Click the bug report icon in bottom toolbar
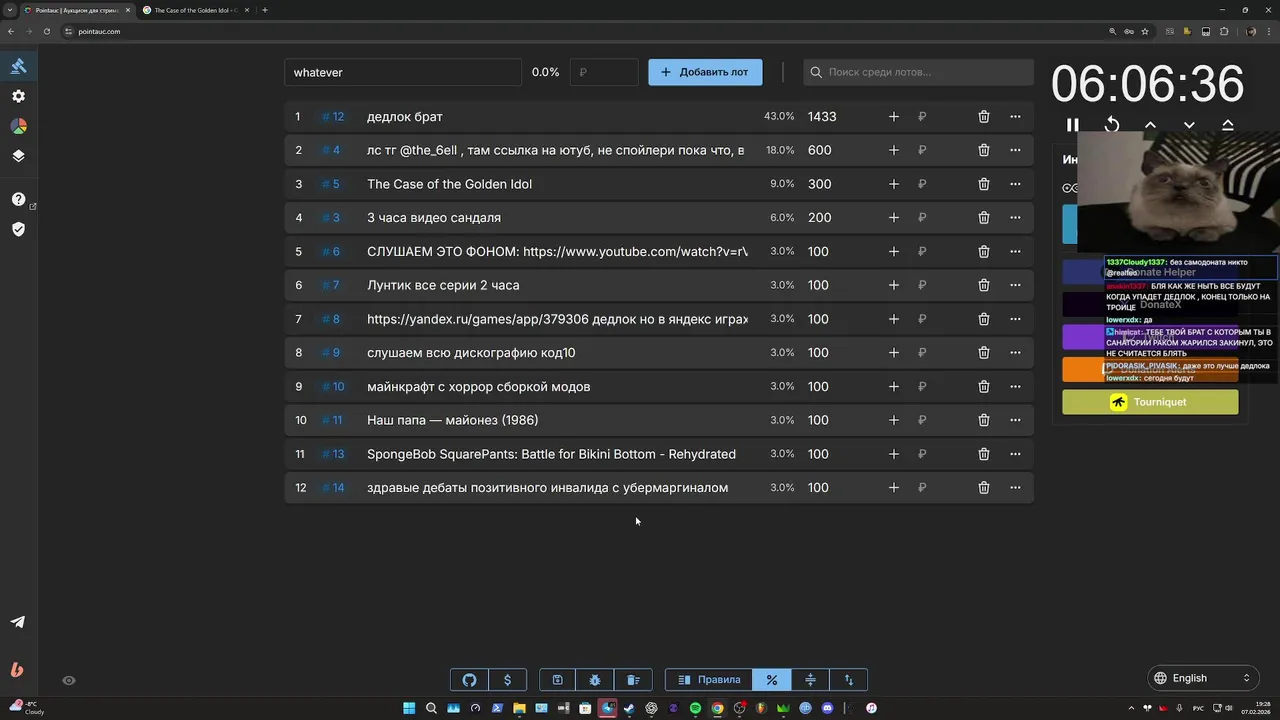 tap(595, 680)
